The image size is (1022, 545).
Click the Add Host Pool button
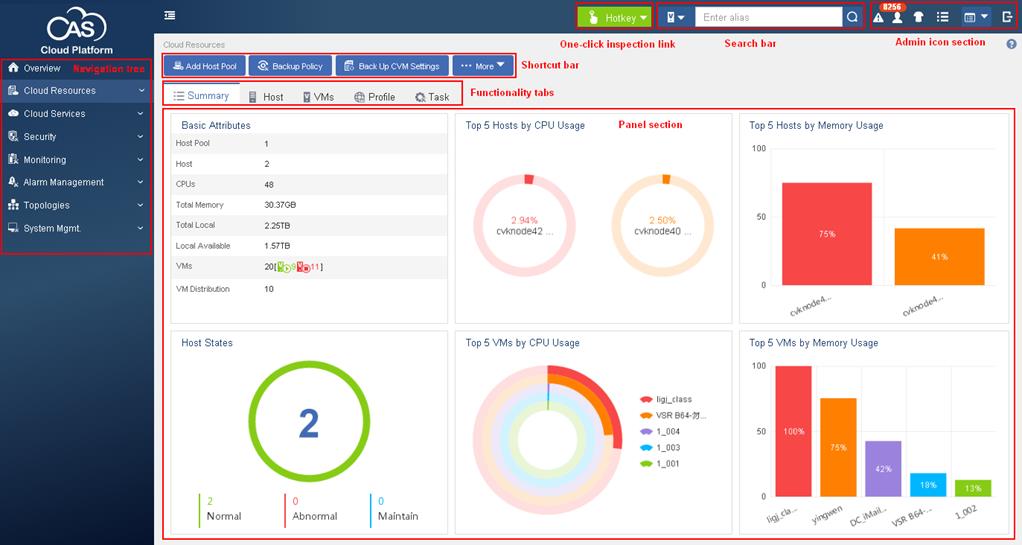tap(205, 66)
